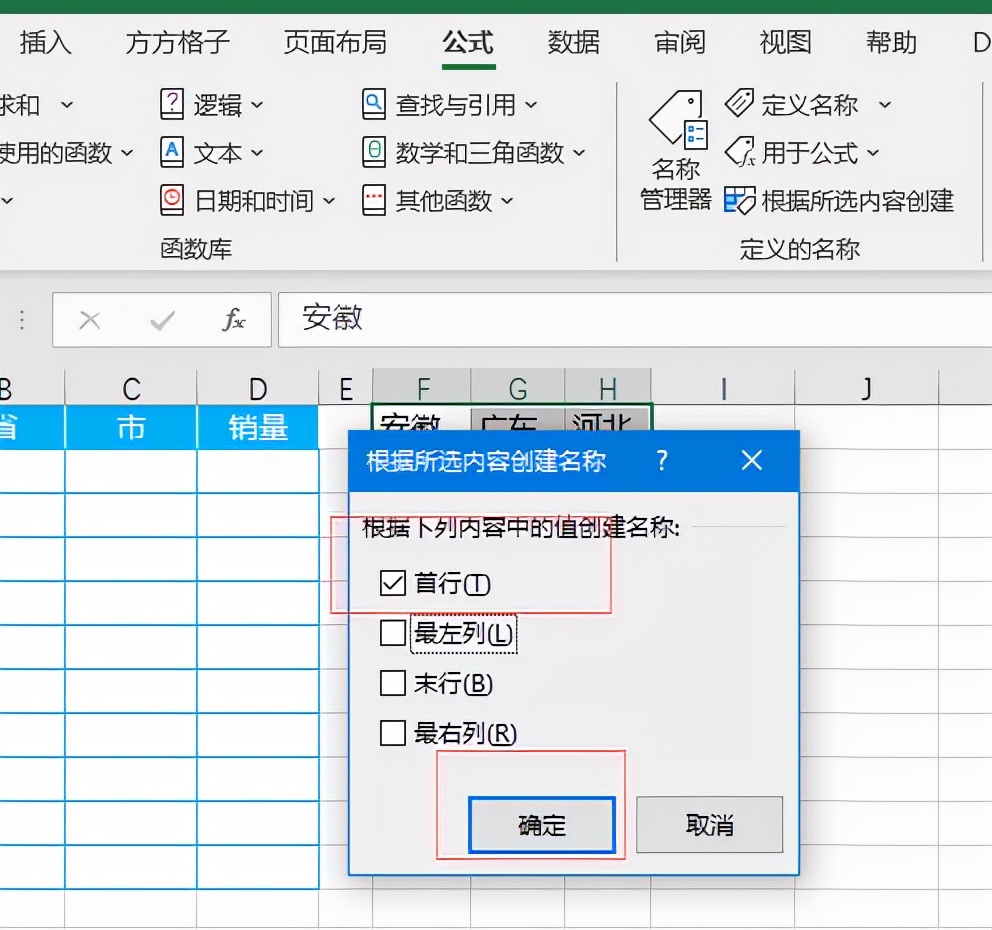Screen dimensions: 992x930
Task: Expand the 文本 dropdown arrow
Action: [x=257, y=153]
